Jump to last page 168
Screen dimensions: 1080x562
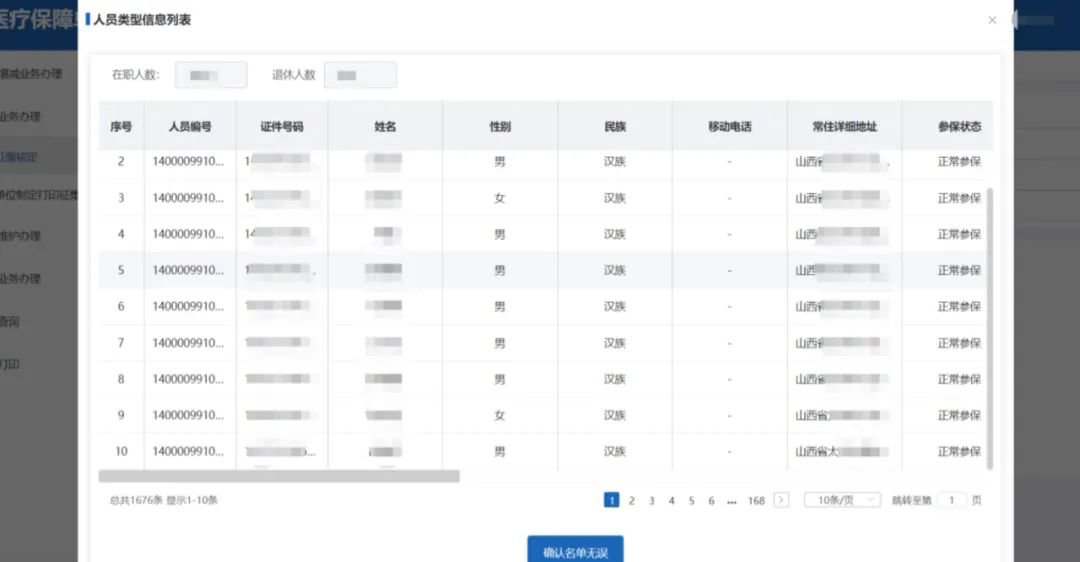[756, 500]
